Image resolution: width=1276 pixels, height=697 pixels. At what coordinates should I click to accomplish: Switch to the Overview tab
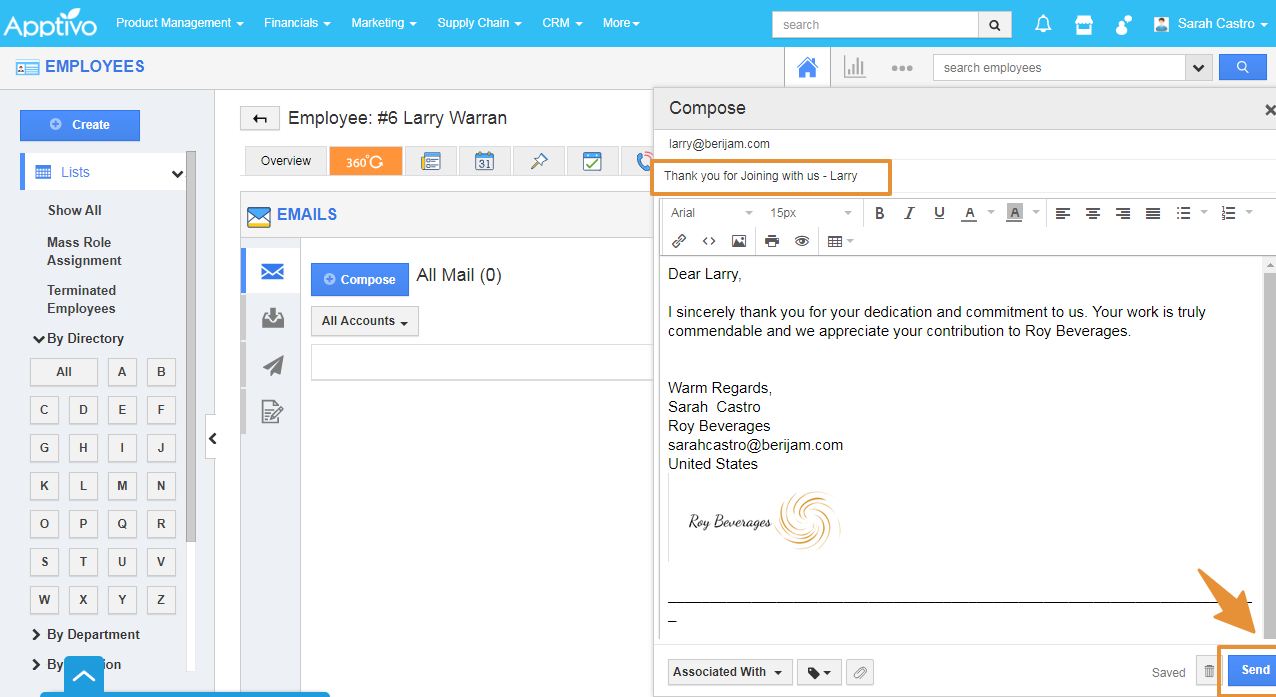pos(286,161)
